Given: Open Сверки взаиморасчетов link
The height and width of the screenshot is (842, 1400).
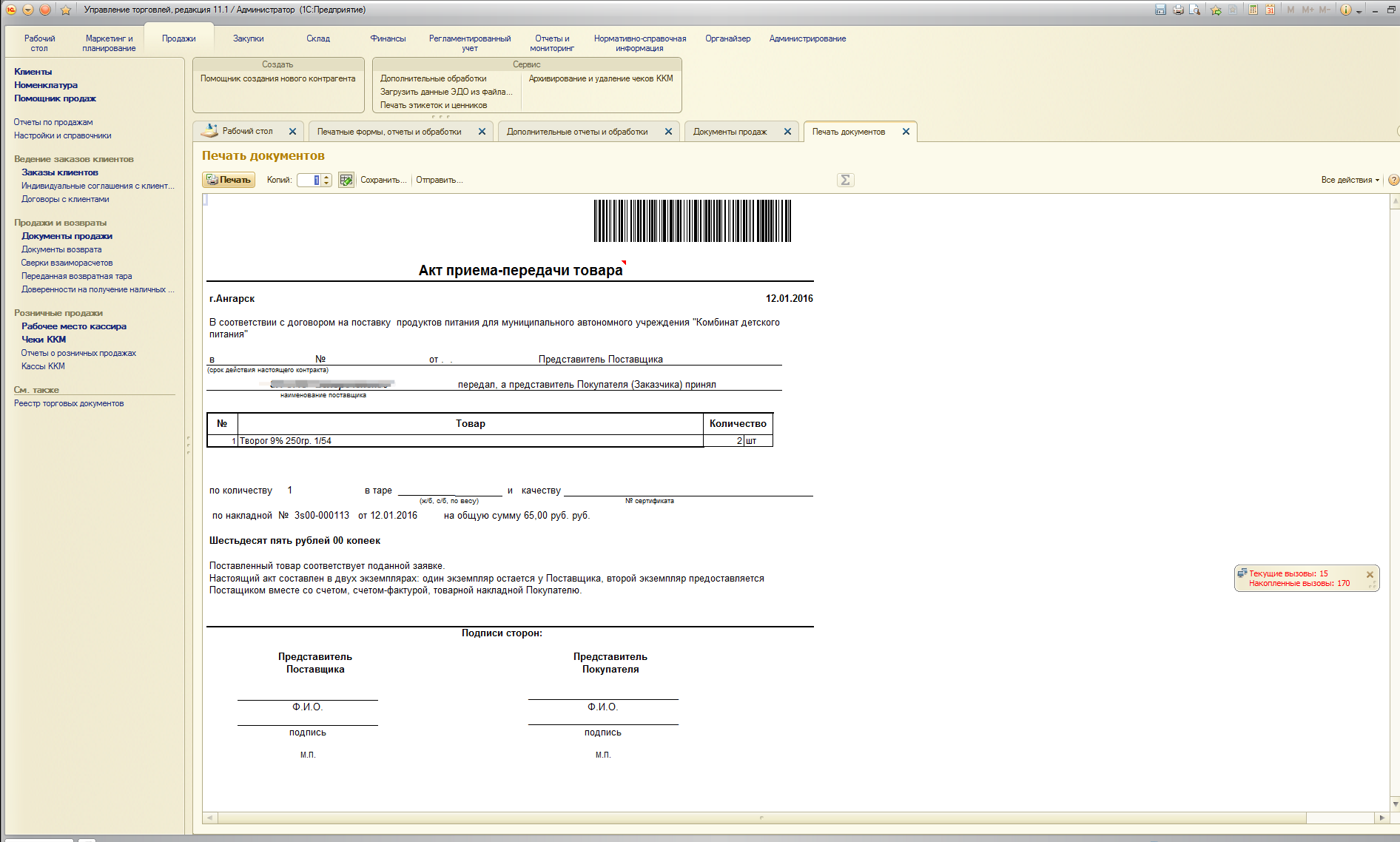Looking at the screenshot, I should click(x=67, y=263).
